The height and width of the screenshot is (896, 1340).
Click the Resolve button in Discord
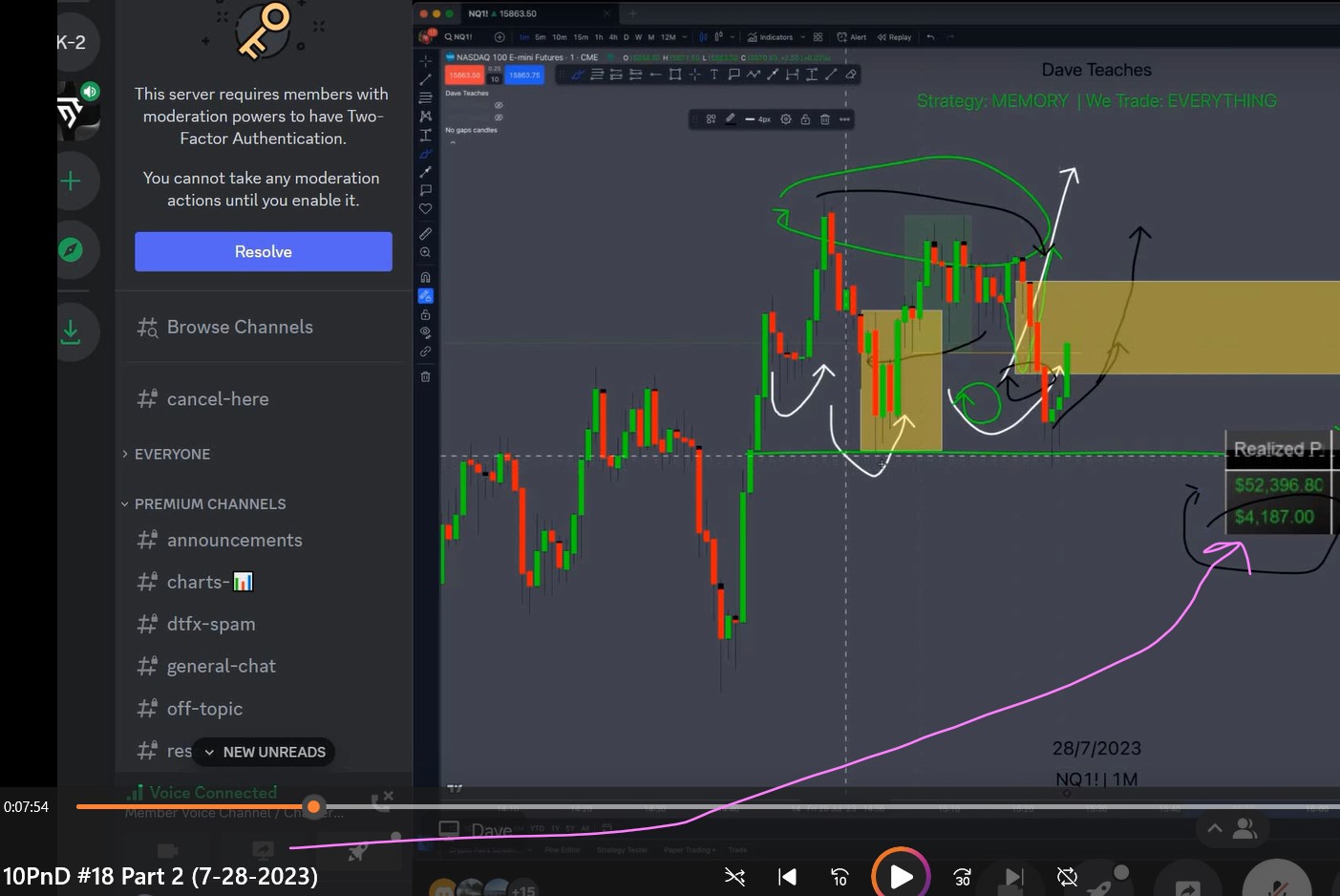click(264, 251)
